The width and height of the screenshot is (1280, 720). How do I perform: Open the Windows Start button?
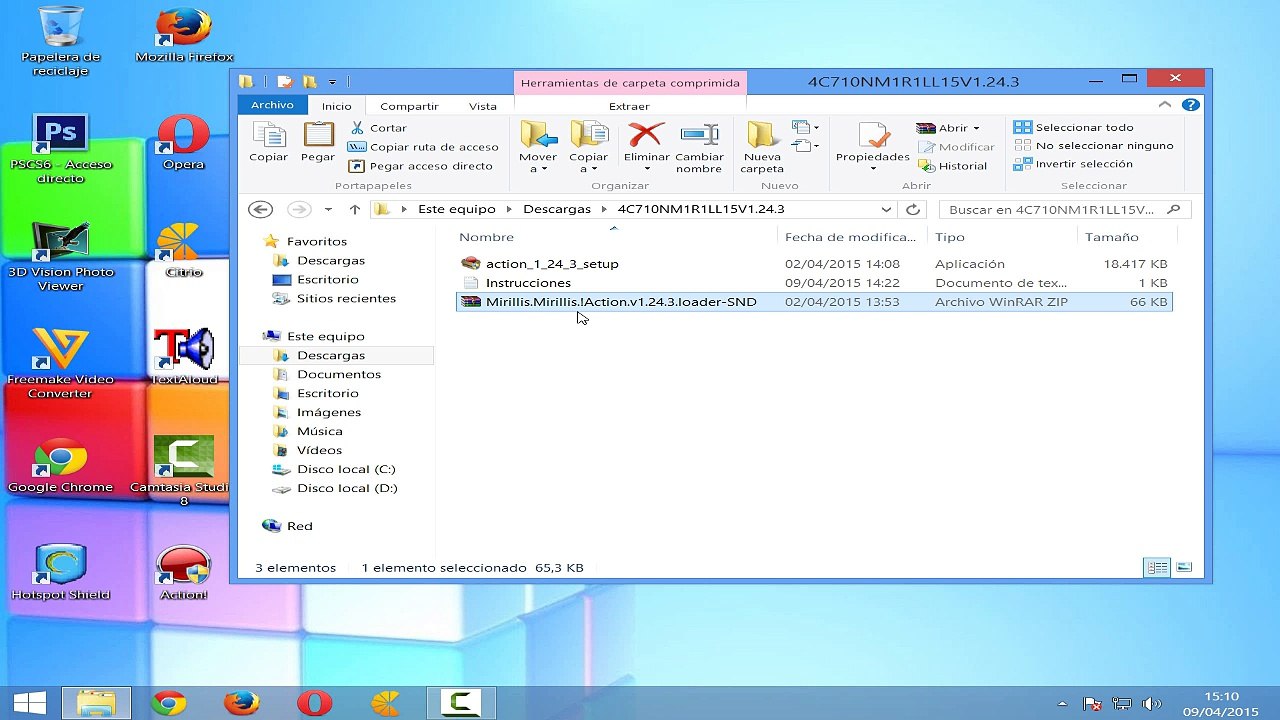(29, 704)
